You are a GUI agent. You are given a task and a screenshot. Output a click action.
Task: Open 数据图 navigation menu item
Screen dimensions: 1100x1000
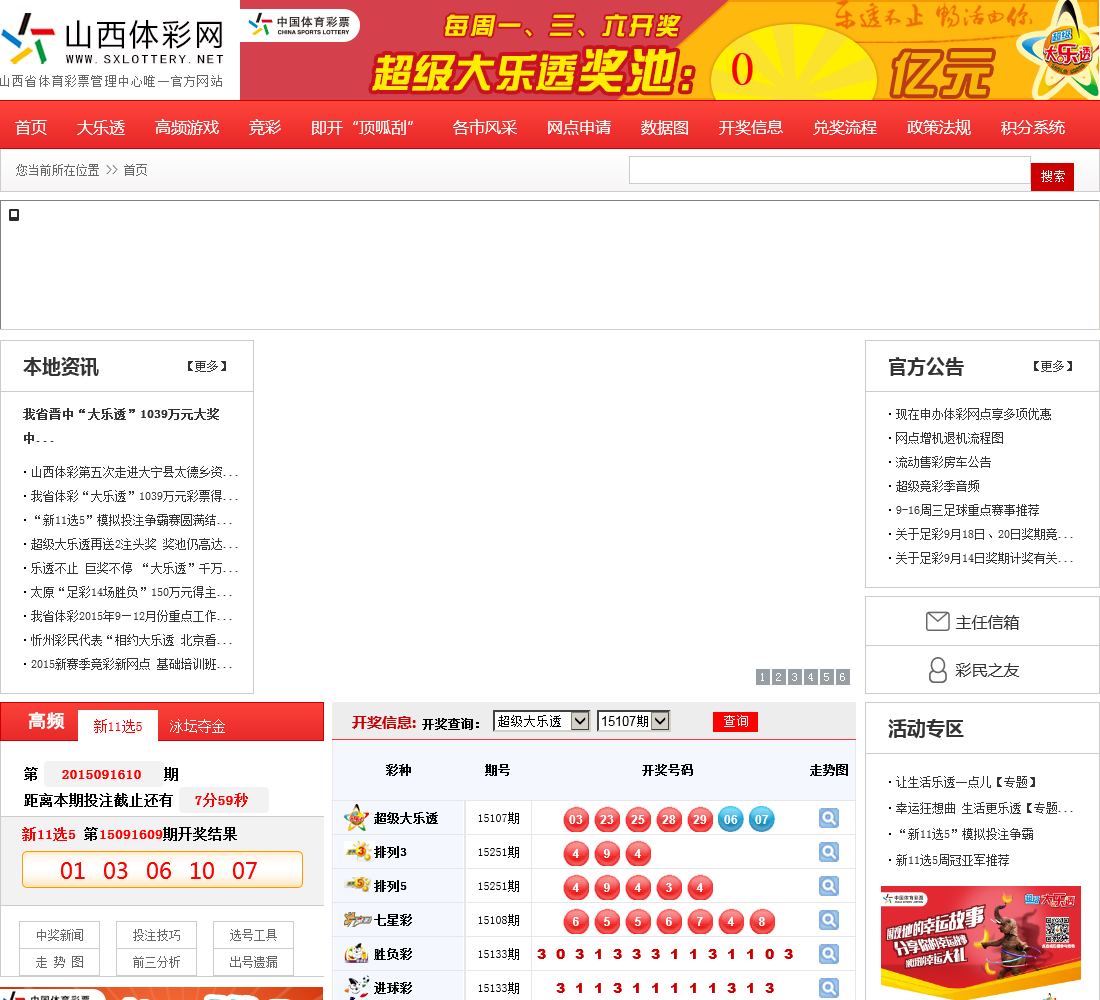click(x=664, y=127)
